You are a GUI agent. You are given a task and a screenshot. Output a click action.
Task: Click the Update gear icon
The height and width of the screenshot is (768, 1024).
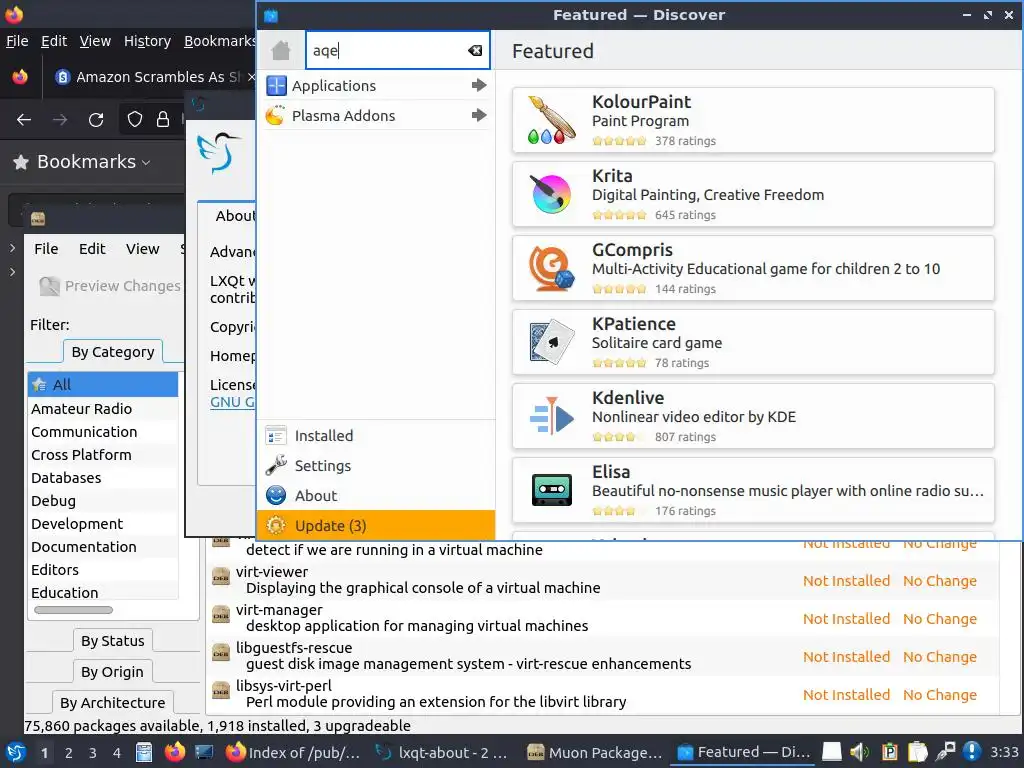276,526
